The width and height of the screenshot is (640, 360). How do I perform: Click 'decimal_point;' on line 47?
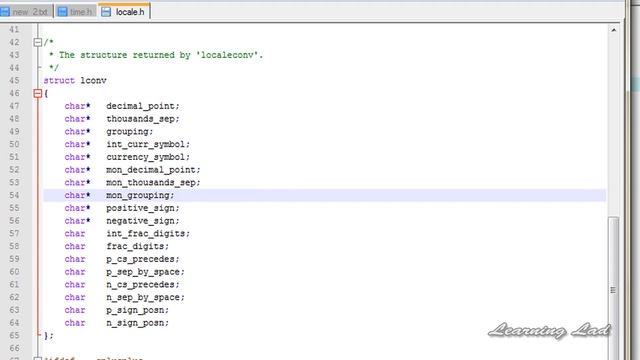(x=143, y=106)
